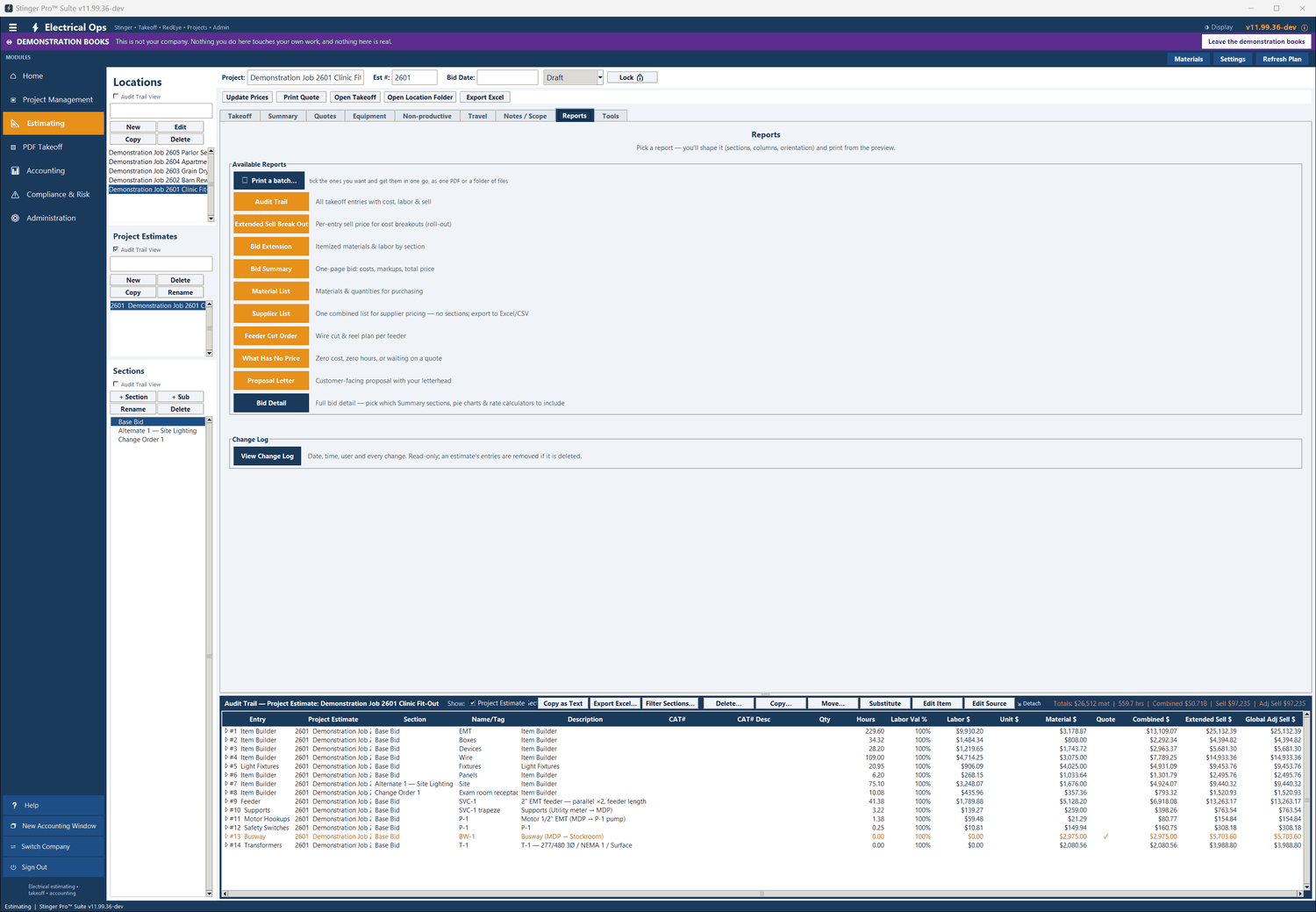Click the lightning bolt Electrical Ops logo
Image resolution: width=1316 pixels, height=912 pixels.
click(x=35, y=27)
